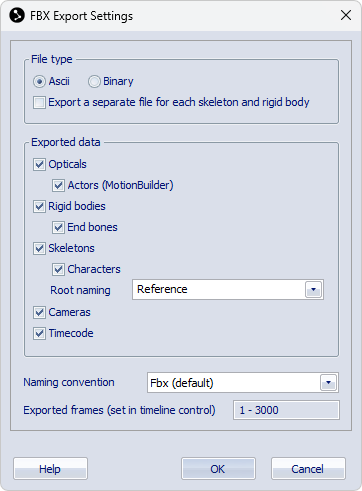This screenshot has width=362, height=491.
Task: Uncheck the Opticals checkbox
Action: pyautogui.click(x=39, y=164)
